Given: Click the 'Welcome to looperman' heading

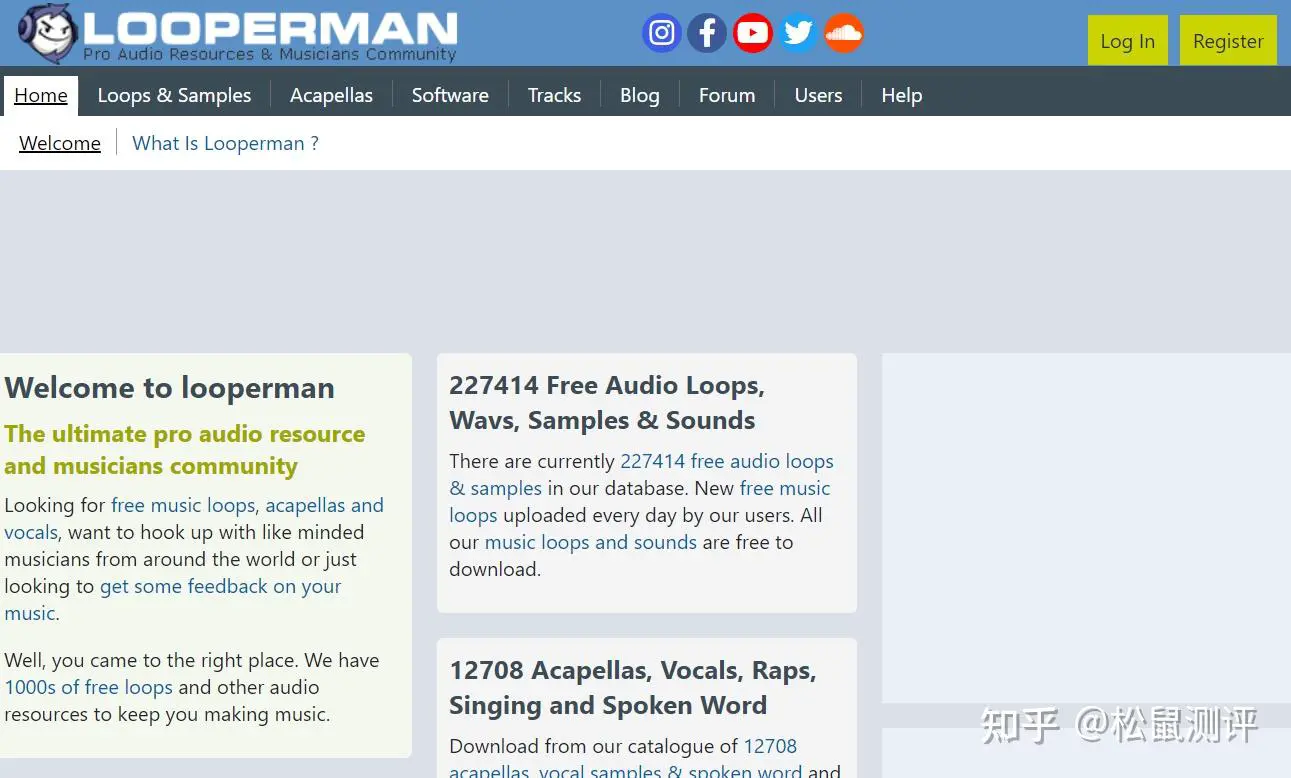Looking at the screenshot, I should tap(170, 388).
